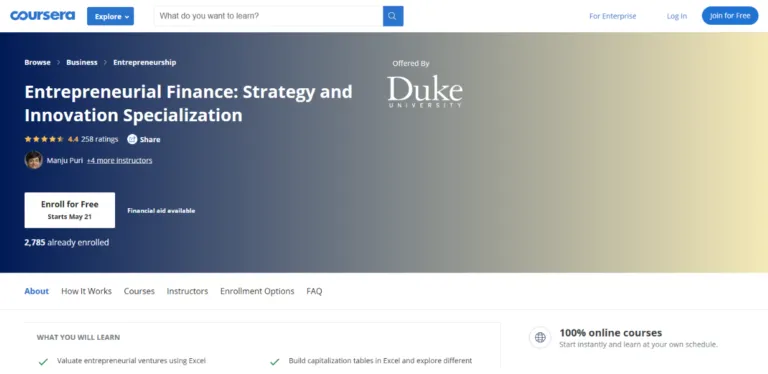This screenshot has width=768, height=374.
Task: Click the 'Offered By' label
Action: 411,63
